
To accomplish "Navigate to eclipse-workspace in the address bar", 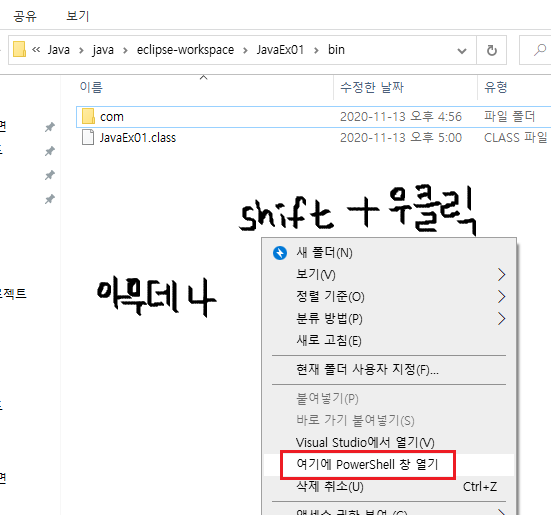I will click(185, 50).
